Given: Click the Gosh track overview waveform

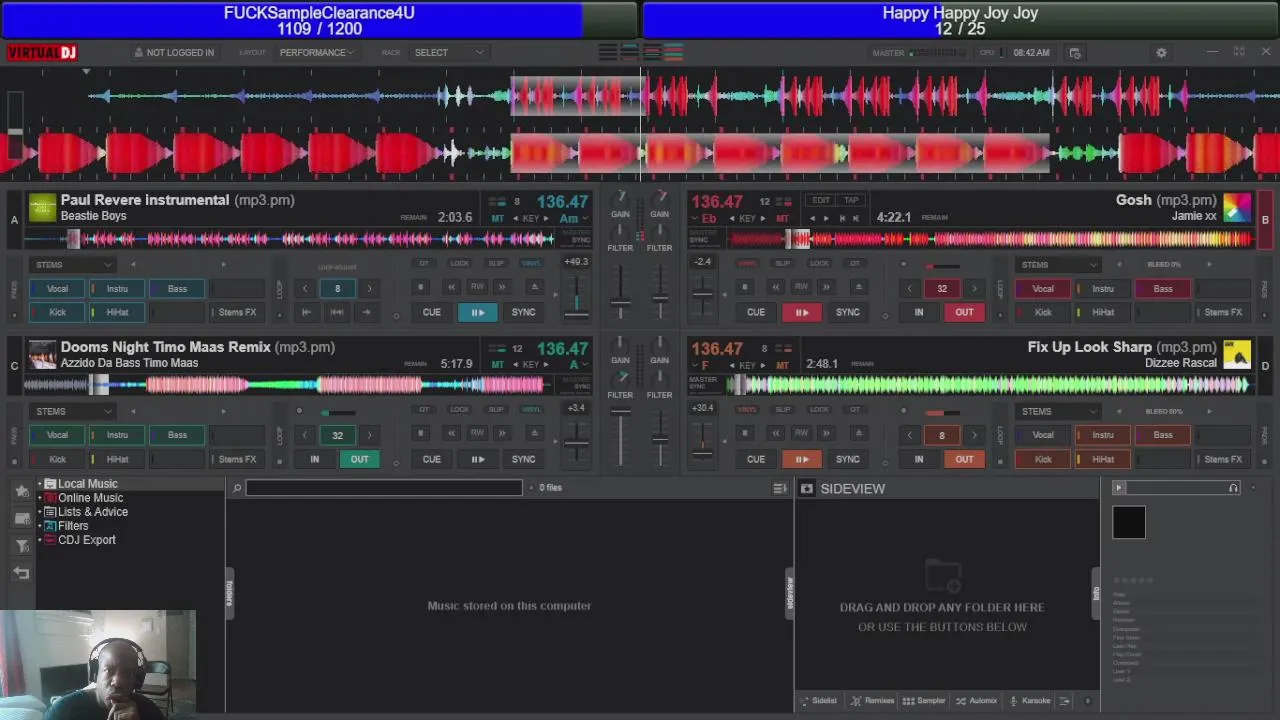Looking at the screenshot, I should [x=990, y=239].
